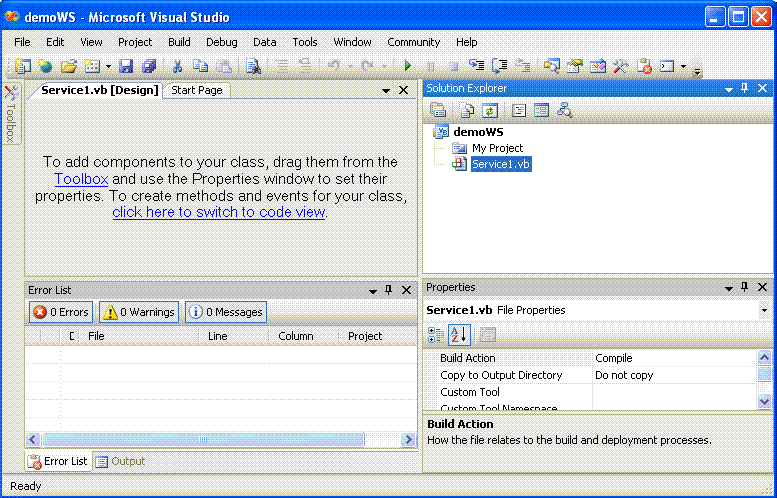Open toolbar options overflow arrow
Screen dimensions: 777x498
[x=697, y=72]
